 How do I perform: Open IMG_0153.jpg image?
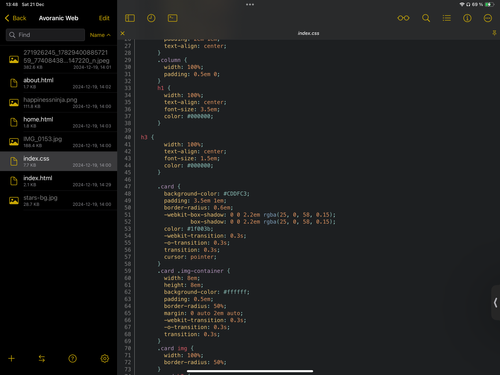(x=58, y=142)
